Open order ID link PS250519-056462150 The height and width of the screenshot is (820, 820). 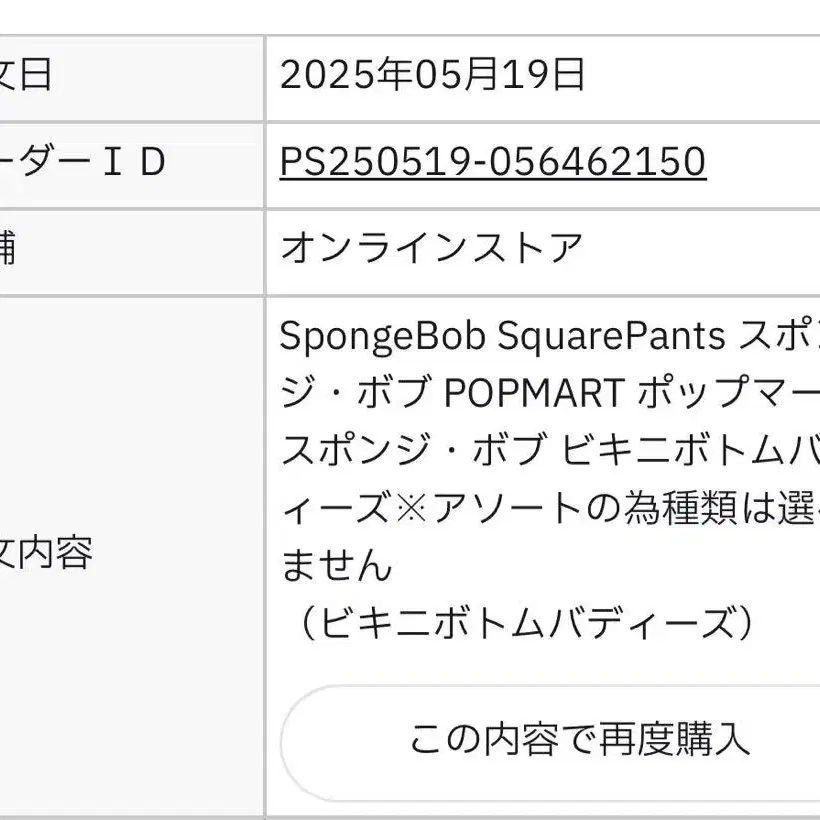pos(493,162)
